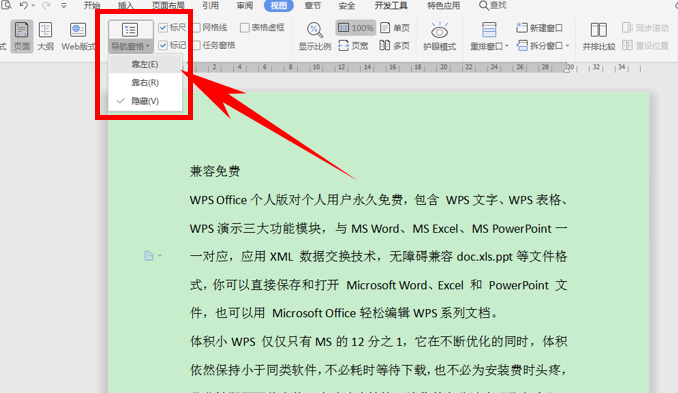The width and height of the screenshot is (678, 393).
Task: Expand the split window dropdown arrow
Action: coord(567,45)
